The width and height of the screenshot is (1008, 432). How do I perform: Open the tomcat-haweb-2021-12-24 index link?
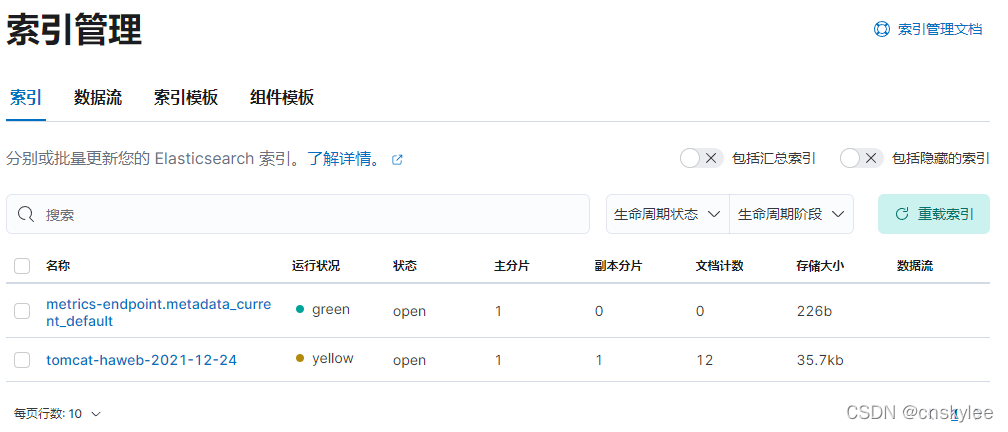pyautogui.click(x=141, y=360)
